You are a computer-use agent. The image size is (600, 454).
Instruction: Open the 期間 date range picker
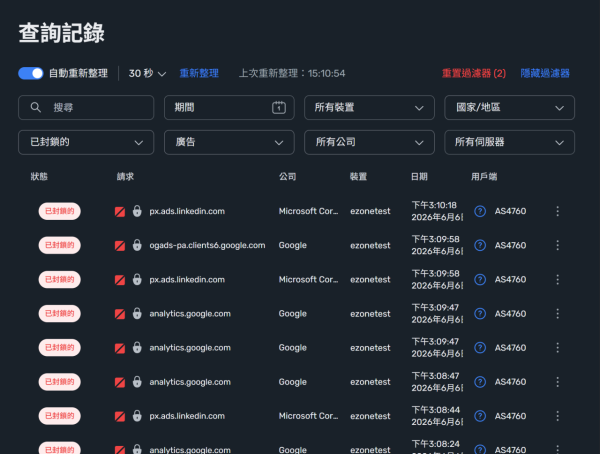pyautogui.click(x=229, y=108)
